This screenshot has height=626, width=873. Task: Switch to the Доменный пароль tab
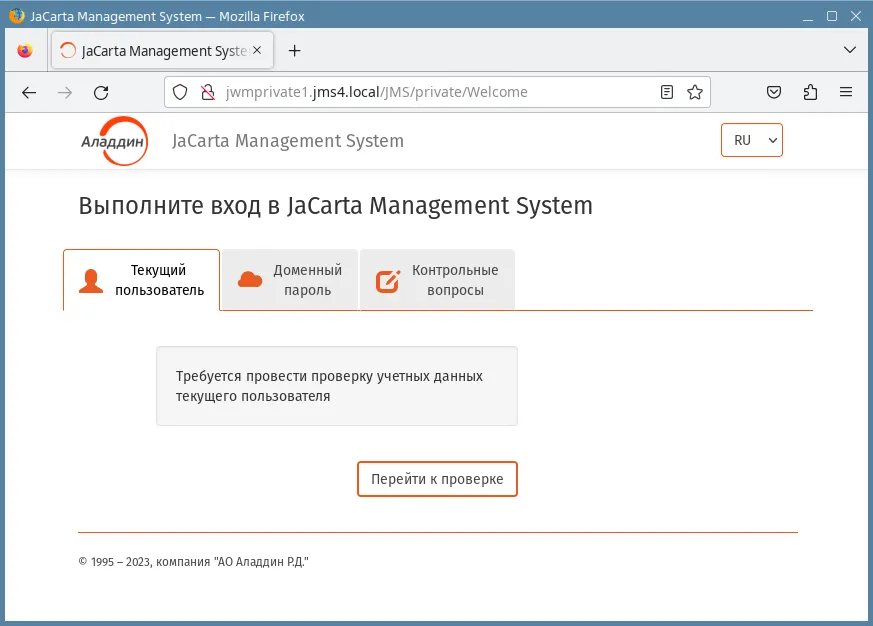pyautogui.click(x=290, y=280)
